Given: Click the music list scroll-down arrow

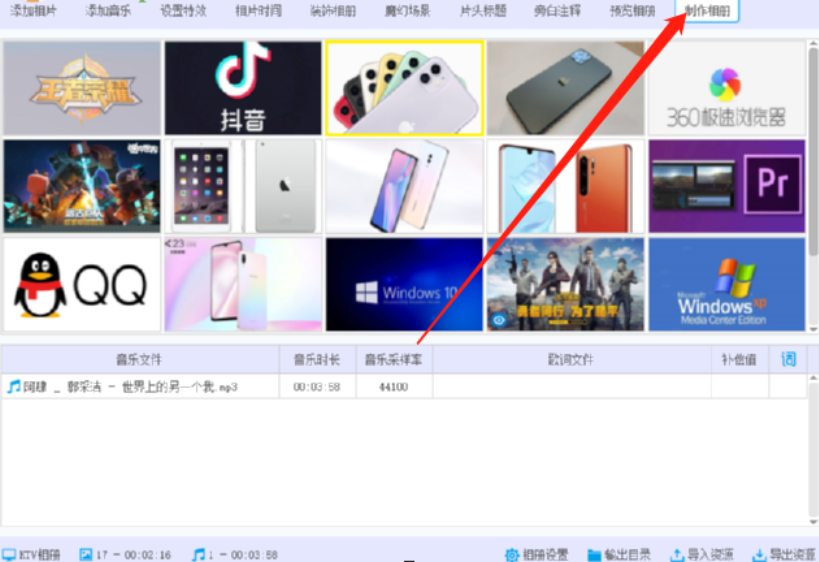Looking at the screenshot, I should 813,521.
